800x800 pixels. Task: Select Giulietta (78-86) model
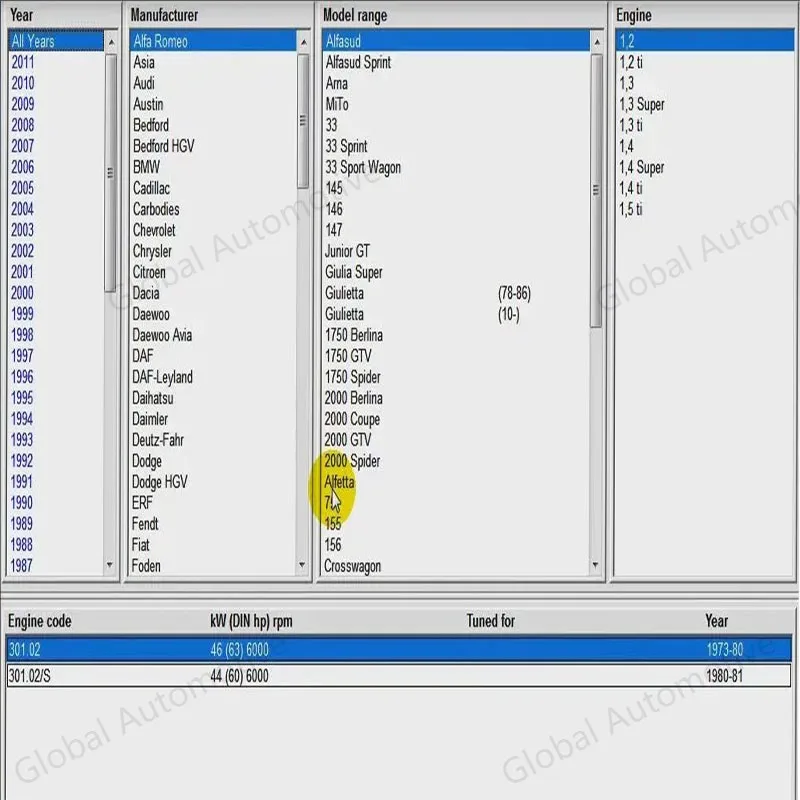tap(428, 293)
